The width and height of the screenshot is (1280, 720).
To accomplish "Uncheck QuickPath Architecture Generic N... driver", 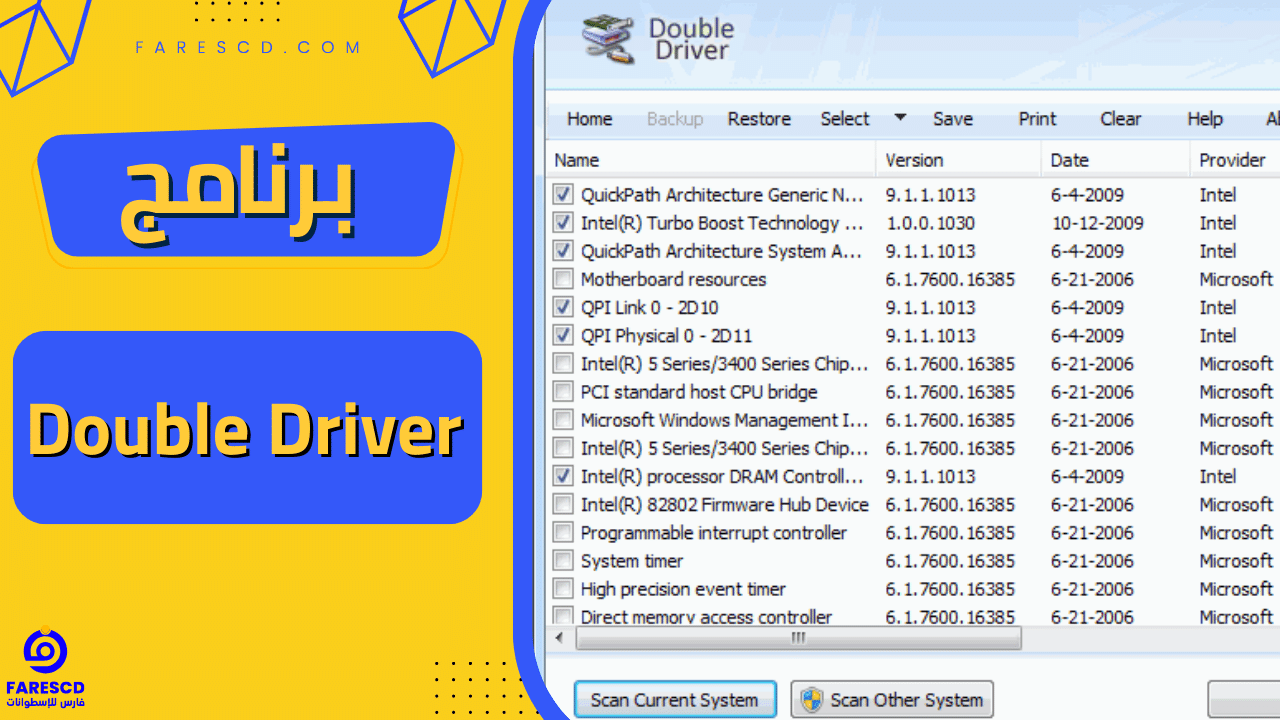I will 563,195.
